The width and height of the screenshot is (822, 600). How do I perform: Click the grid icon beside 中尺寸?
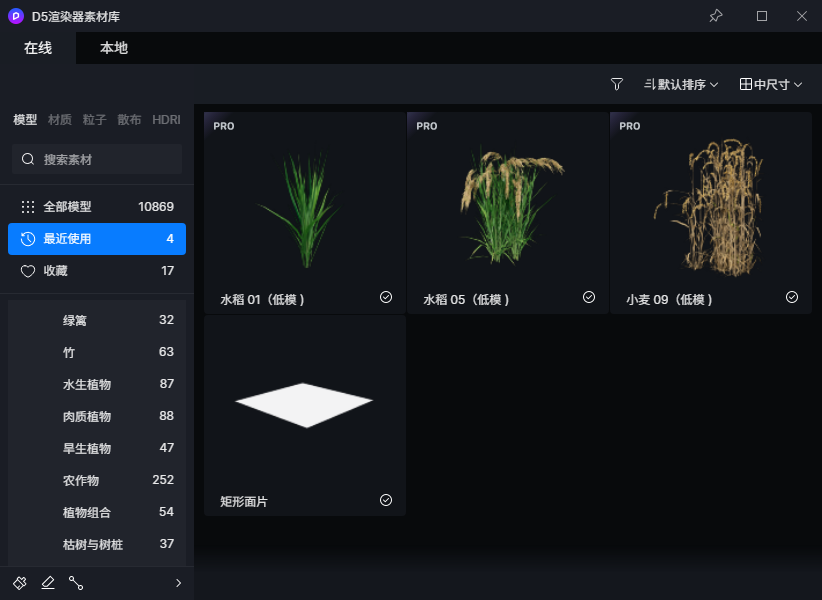(x=745, y=84)
